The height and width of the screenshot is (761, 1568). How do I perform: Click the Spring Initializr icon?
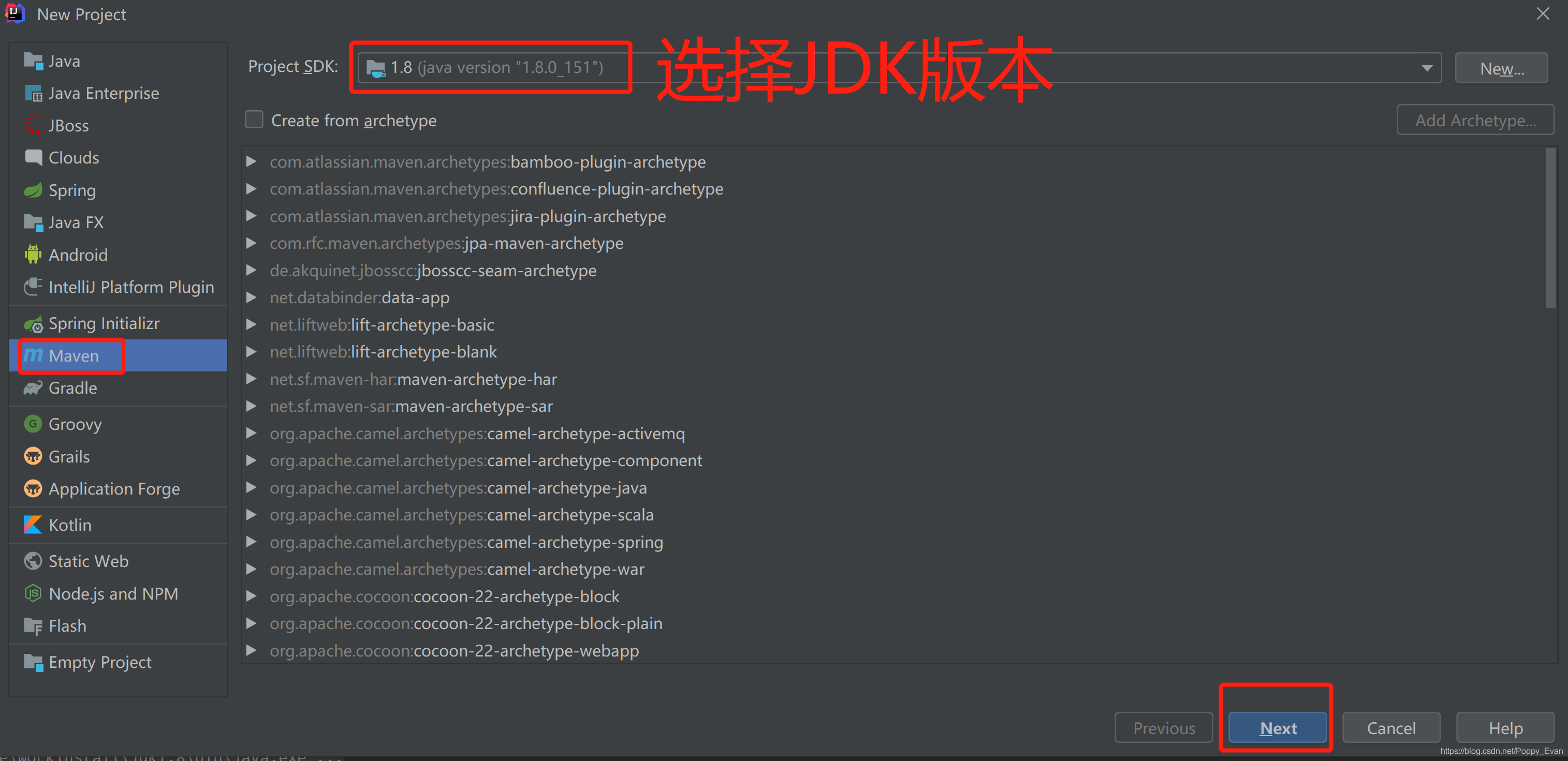pos(33,324)
